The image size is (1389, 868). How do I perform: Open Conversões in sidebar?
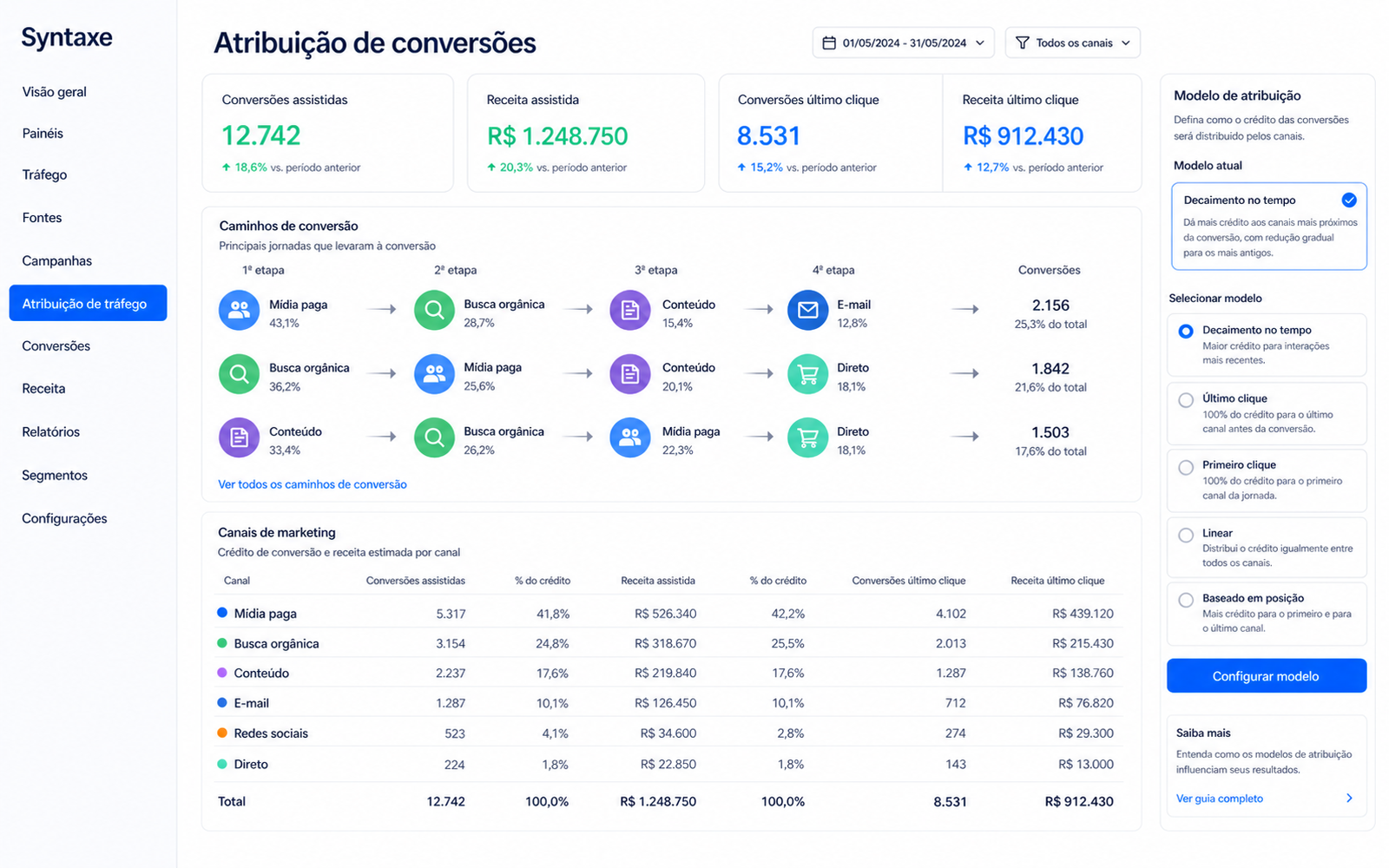click(56, 345)
